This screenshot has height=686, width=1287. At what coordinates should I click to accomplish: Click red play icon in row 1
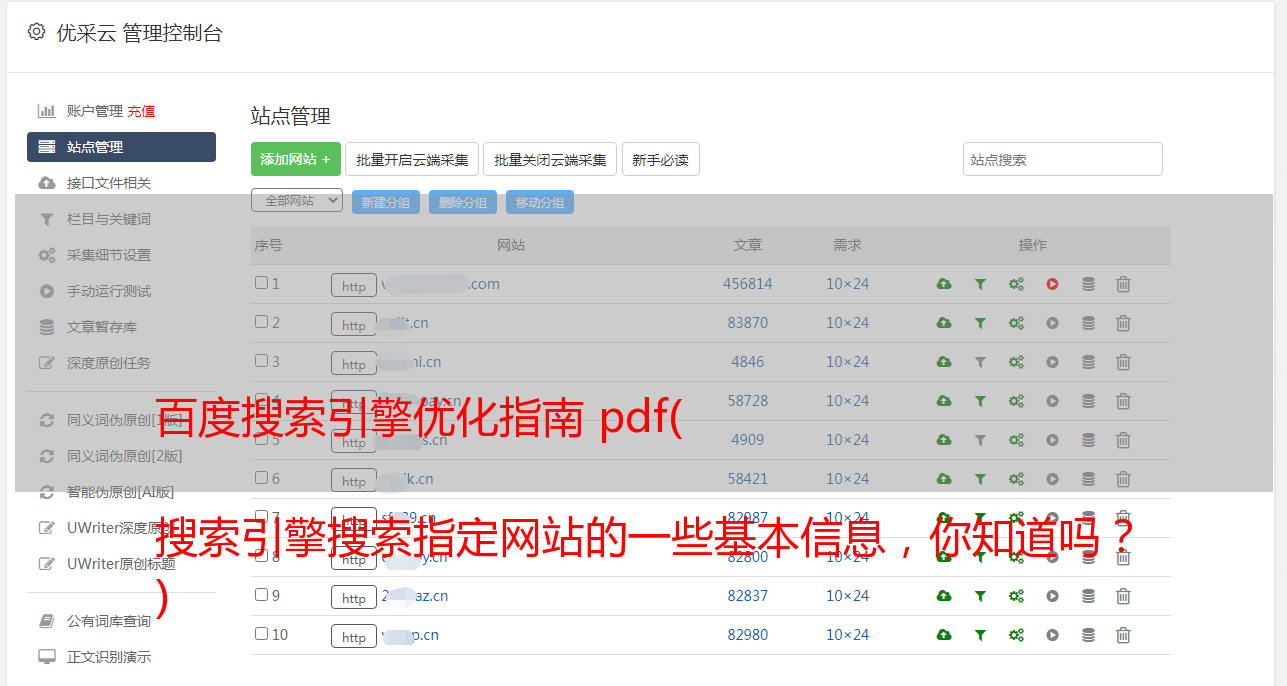click(1052, 284)
